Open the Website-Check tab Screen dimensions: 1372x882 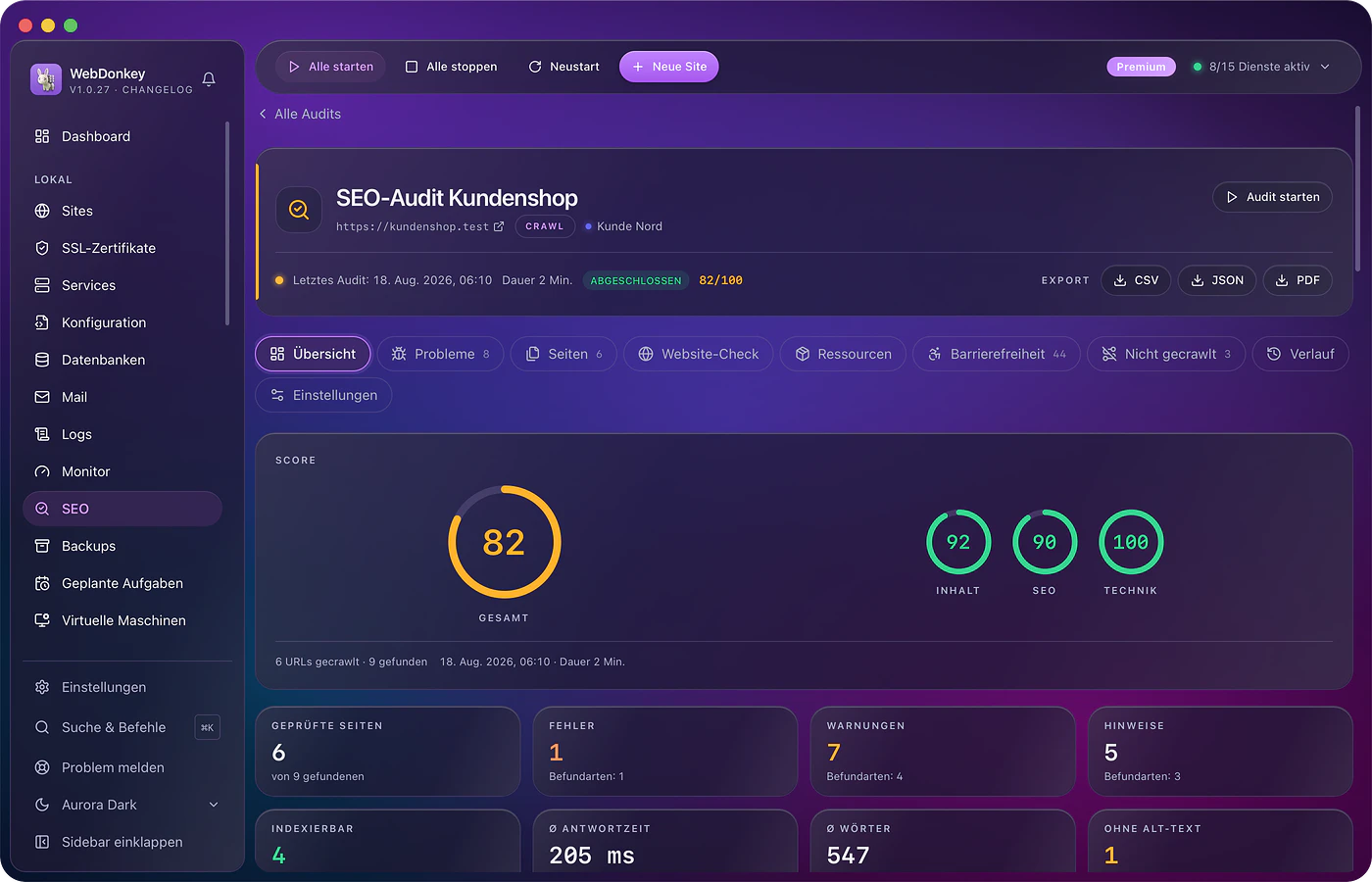point(699,354)
